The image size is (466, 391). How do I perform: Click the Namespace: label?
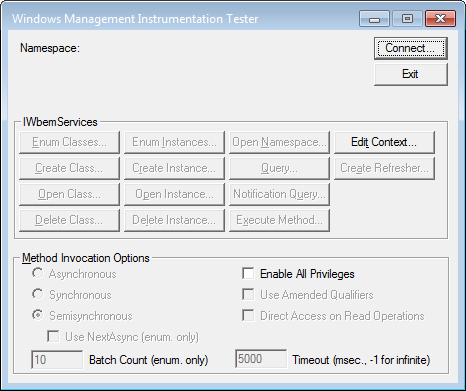click(x=50, y=48)
